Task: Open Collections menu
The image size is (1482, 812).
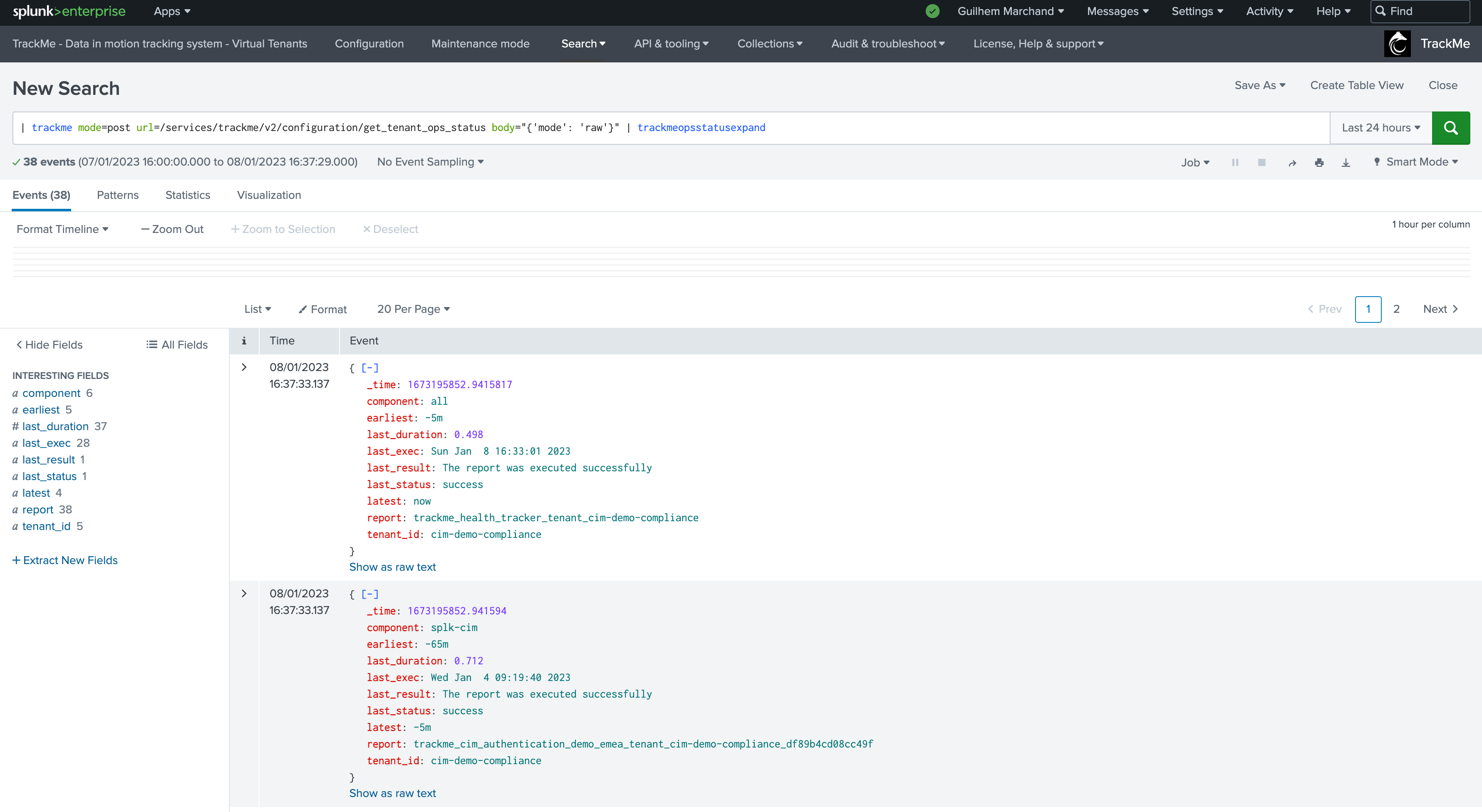Action: pyautogui.click(x=770, y=44)
